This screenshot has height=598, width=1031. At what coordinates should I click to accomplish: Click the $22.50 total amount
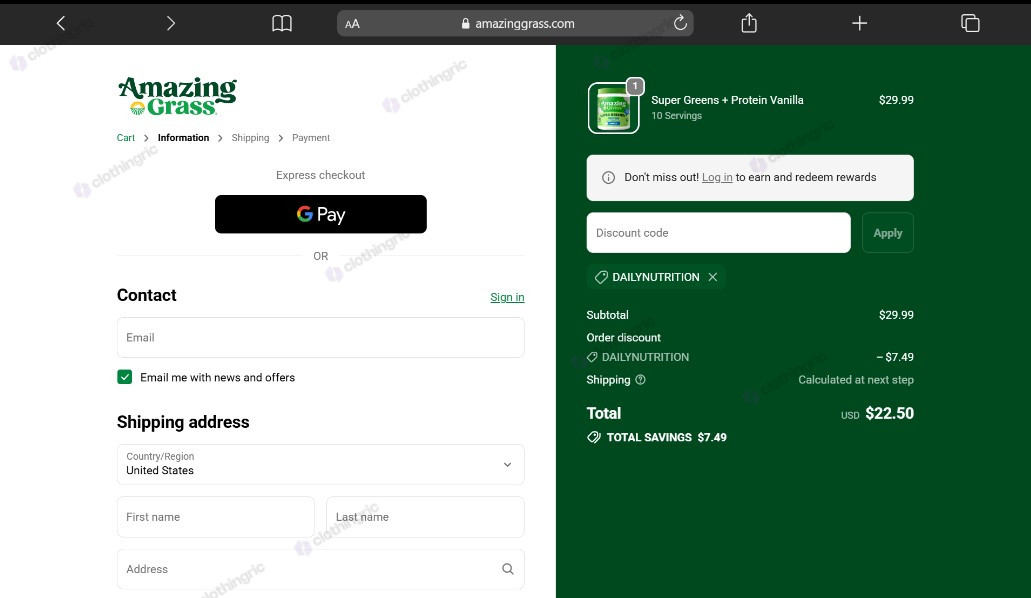pyautogui.click(x=890, y=413)
